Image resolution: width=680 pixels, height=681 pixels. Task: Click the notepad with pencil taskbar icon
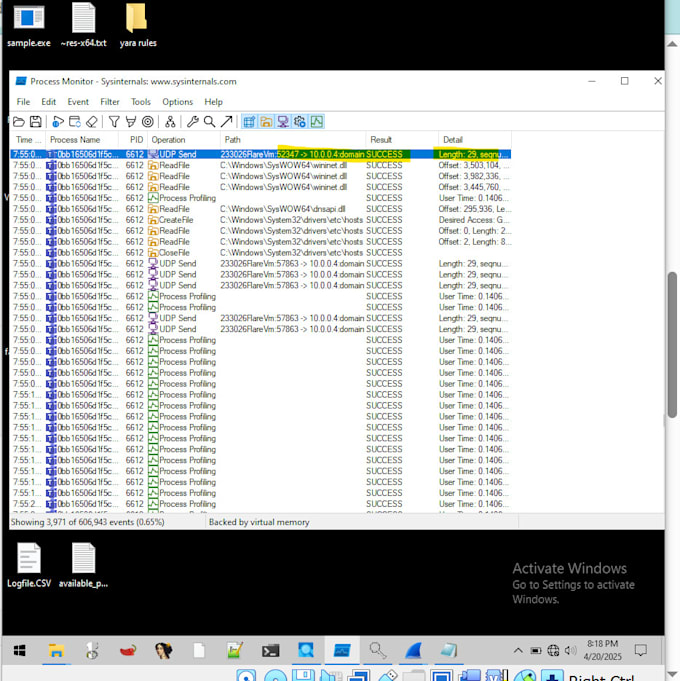(x=235, y=650)
